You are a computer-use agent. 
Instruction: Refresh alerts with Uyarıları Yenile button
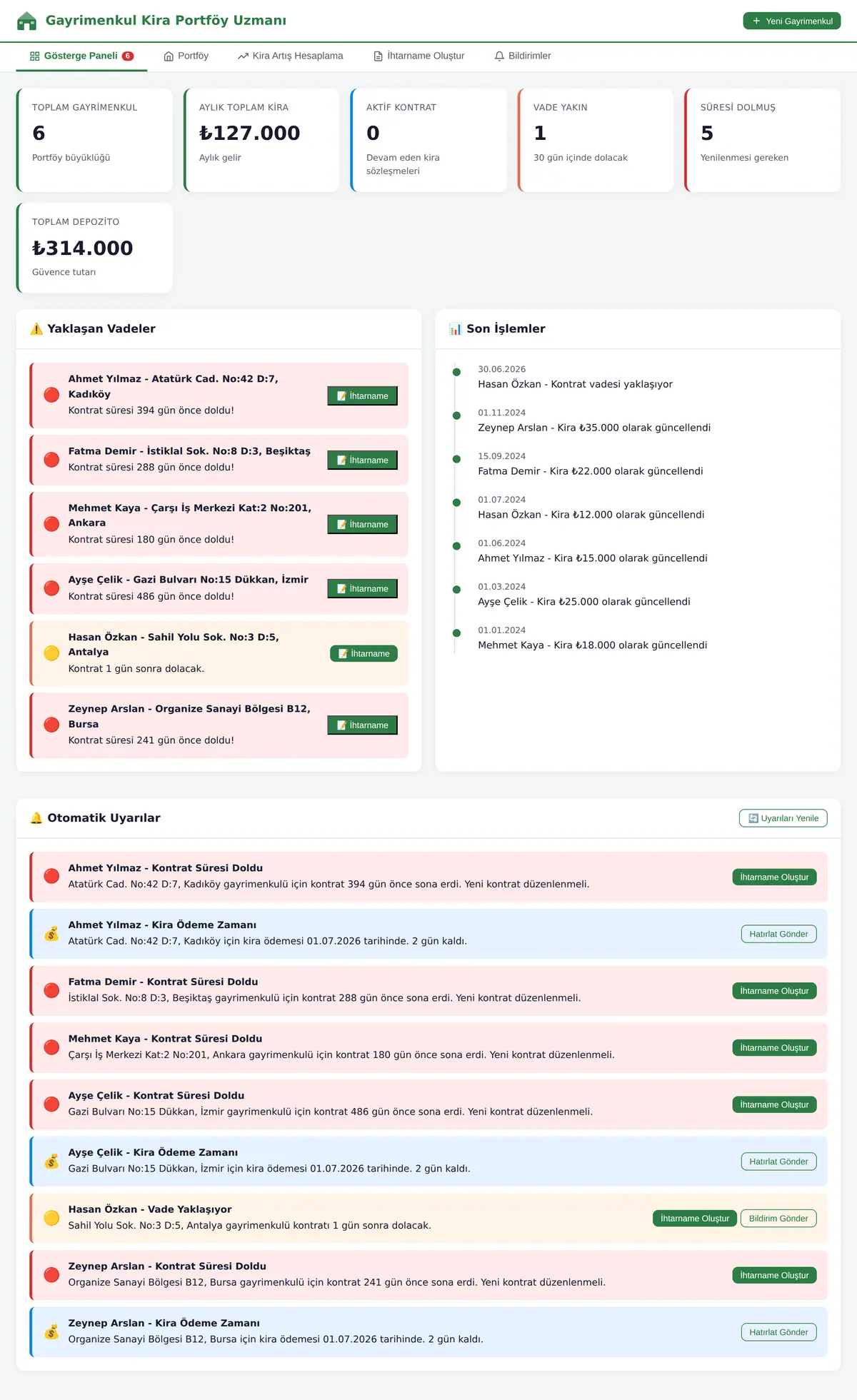pyautogui.click(x=783, y=818)
